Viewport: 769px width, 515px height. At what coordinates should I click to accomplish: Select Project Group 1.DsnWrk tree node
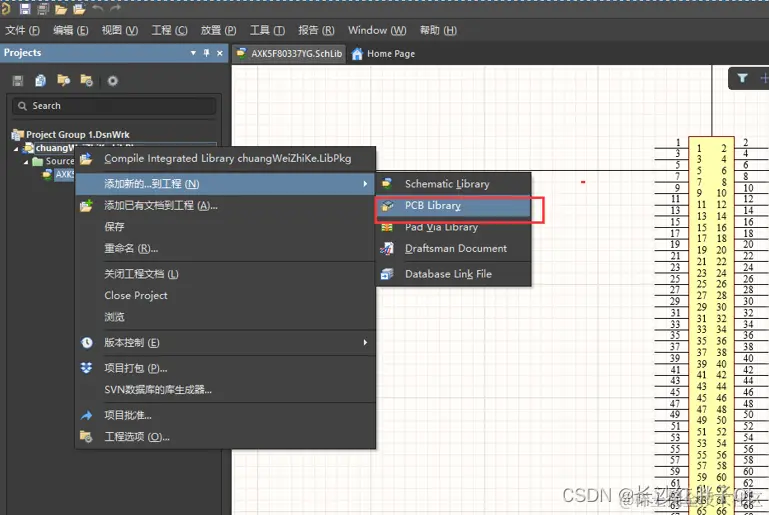(x=71, y=134)
